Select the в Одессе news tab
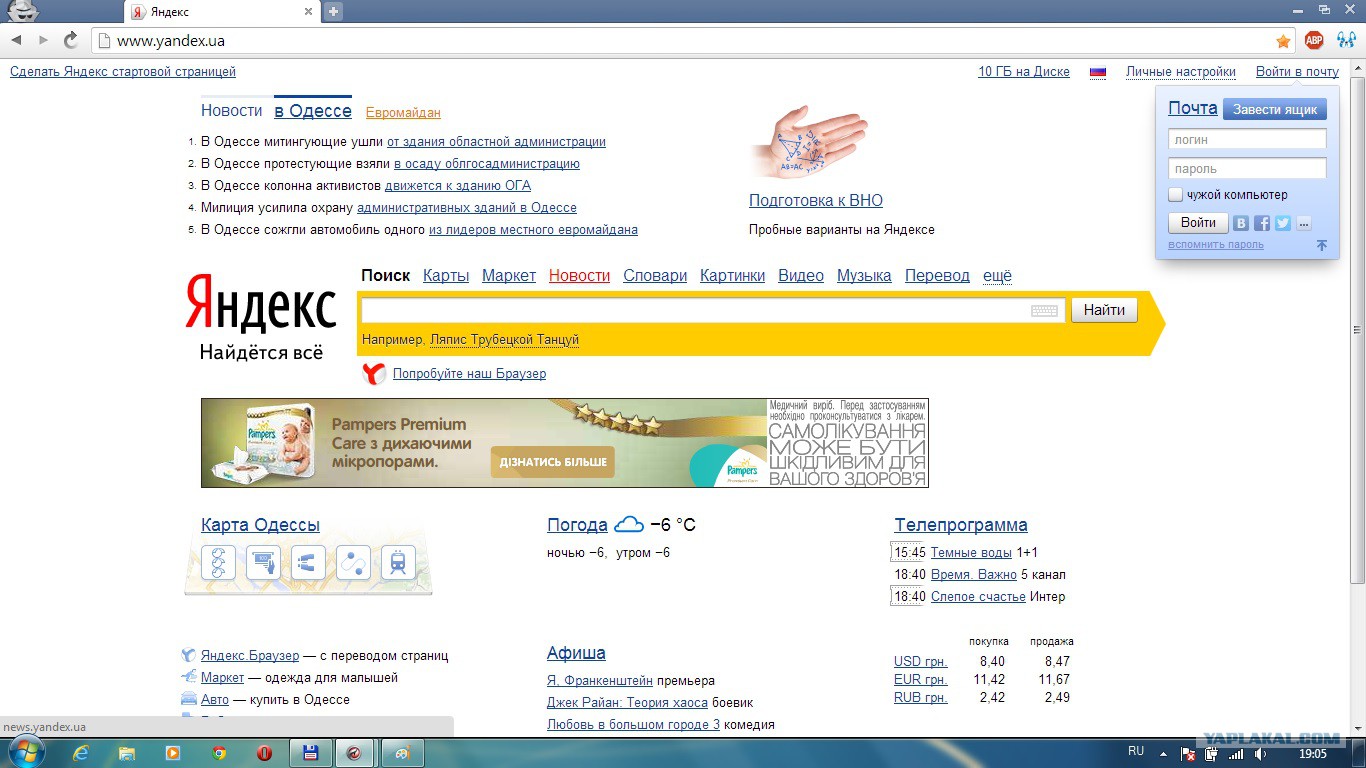This screenshot has width=1366, height=768. click(313, 111)
